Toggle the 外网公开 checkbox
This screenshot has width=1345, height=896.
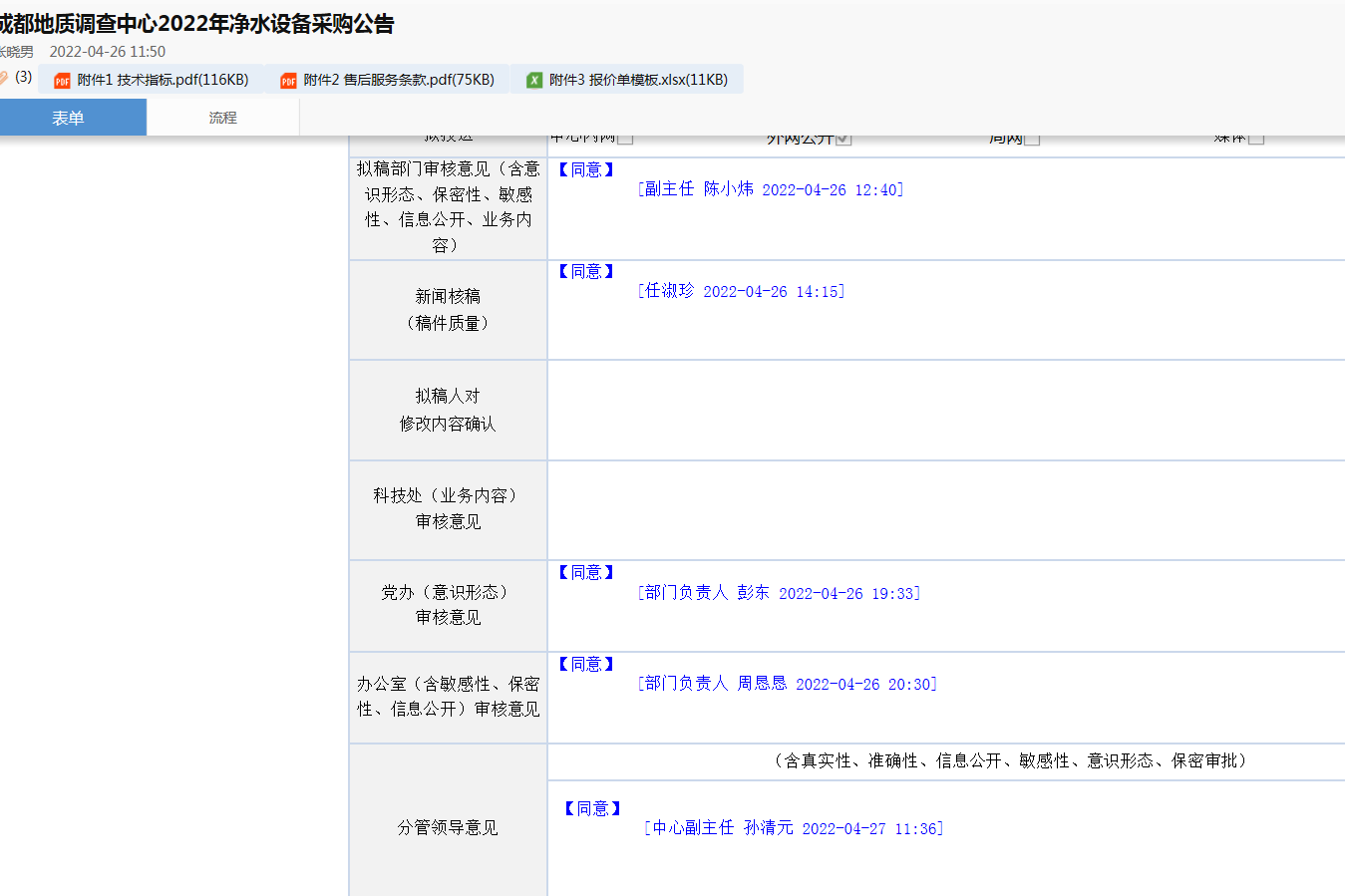pyautogui.click(x=843, y=139)
